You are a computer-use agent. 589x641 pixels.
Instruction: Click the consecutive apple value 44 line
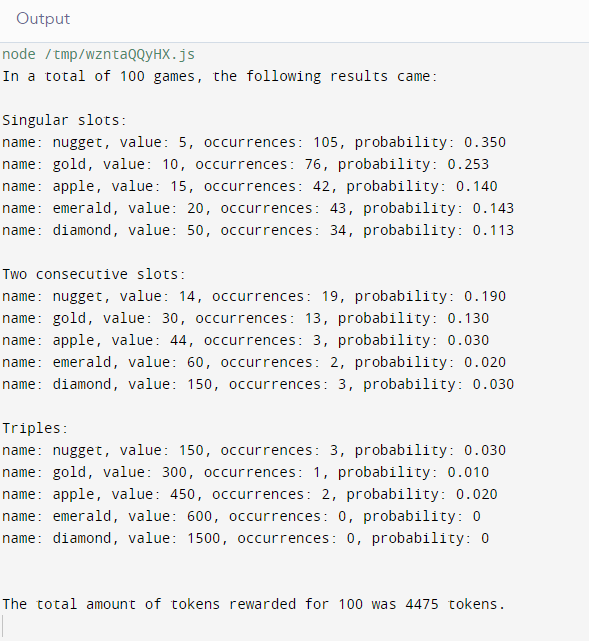tap(246, 341)
